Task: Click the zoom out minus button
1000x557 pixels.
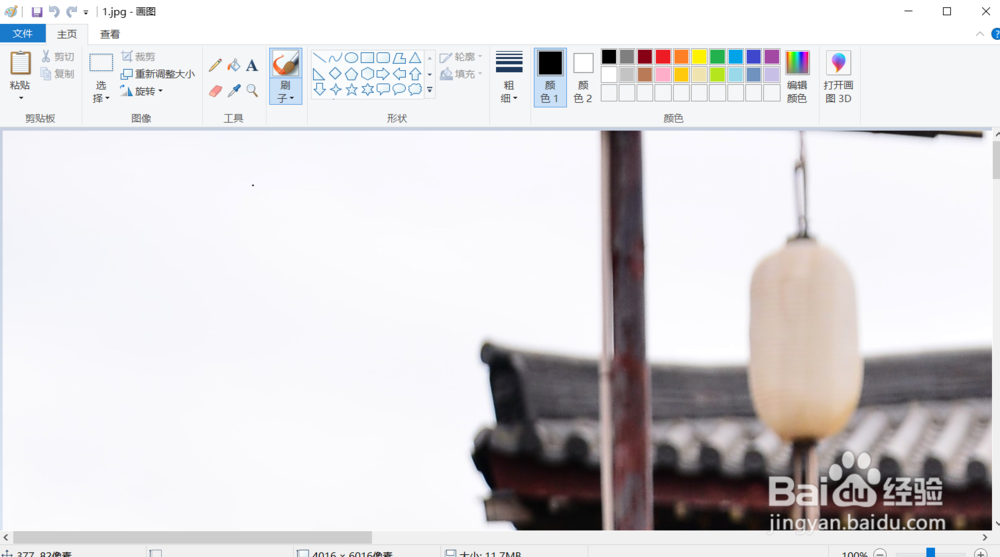Action: 880,553
